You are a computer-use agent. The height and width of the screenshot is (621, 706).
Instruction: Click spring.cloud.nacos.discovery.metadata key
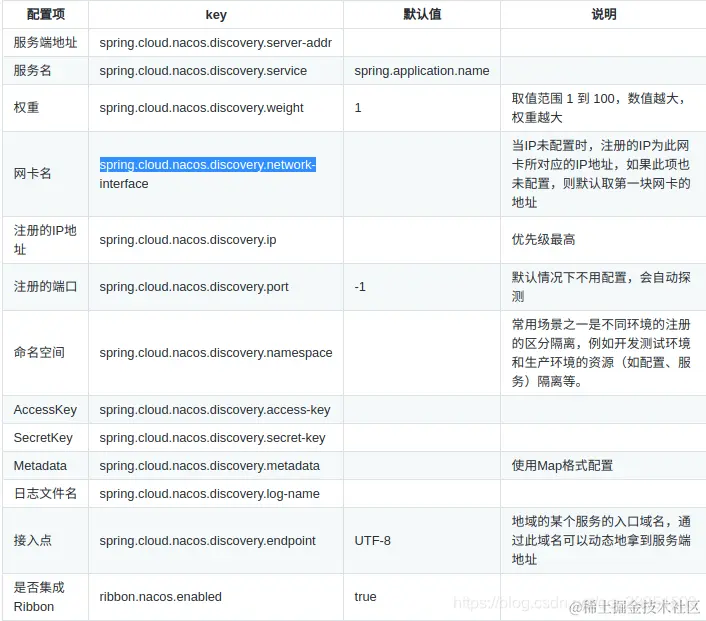click(209, 466)
